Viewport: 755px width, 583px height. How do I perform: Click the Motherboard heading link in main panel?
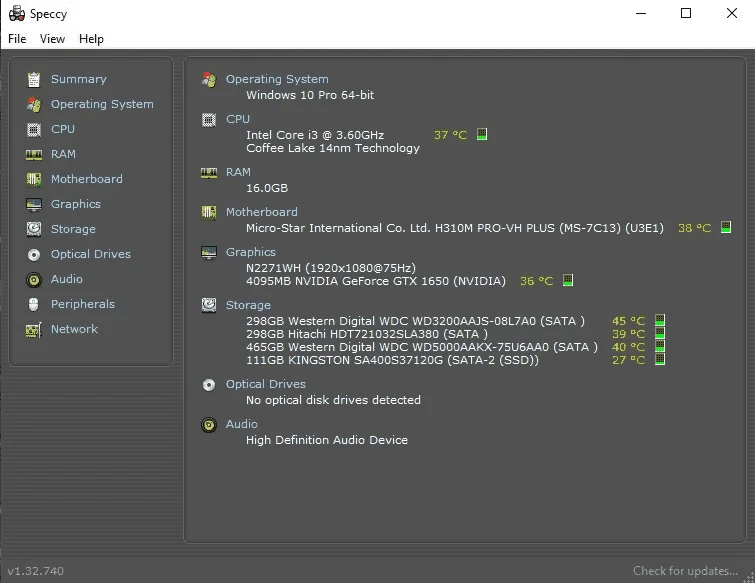[x=262, y=212]
